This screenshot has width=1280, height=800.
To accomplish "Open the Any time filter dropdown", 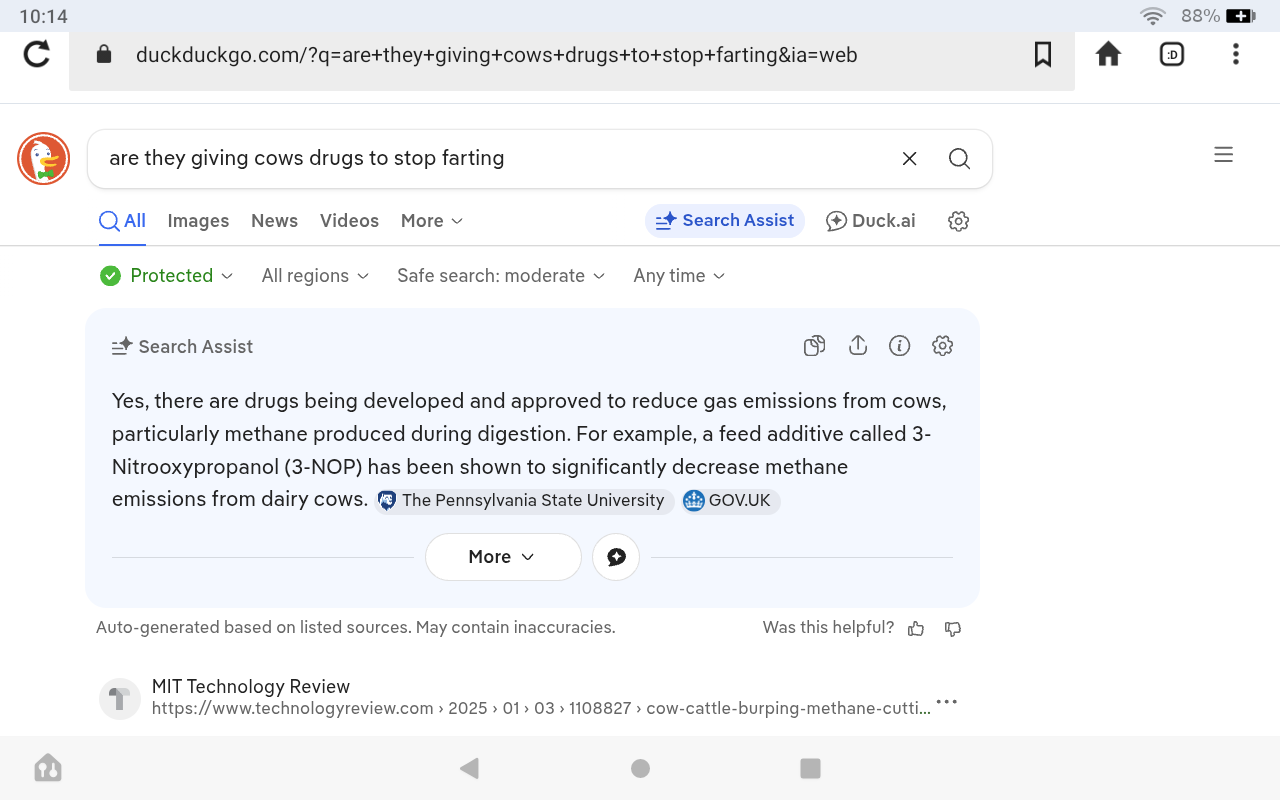I will coord(679,276).
